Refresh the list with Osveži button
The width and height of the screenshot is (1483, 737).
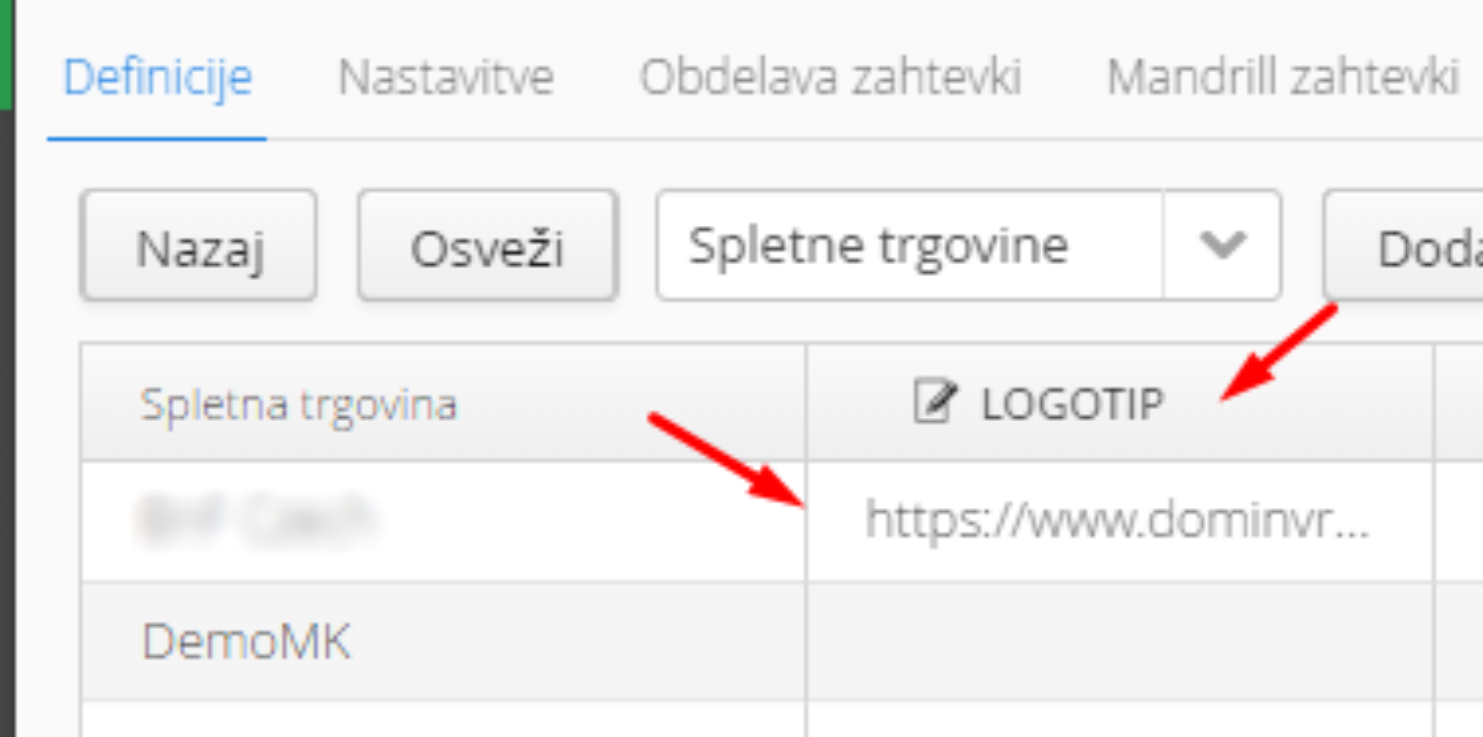pos(488,246)
